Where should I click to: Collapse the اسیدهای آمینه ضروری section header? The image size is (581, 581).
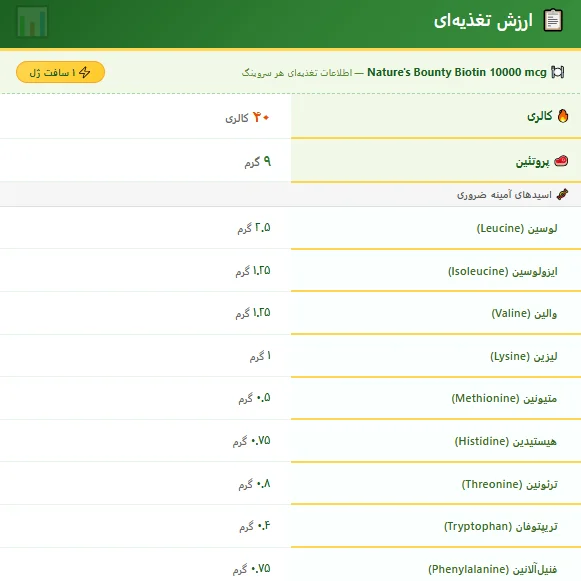coord(290,194)
